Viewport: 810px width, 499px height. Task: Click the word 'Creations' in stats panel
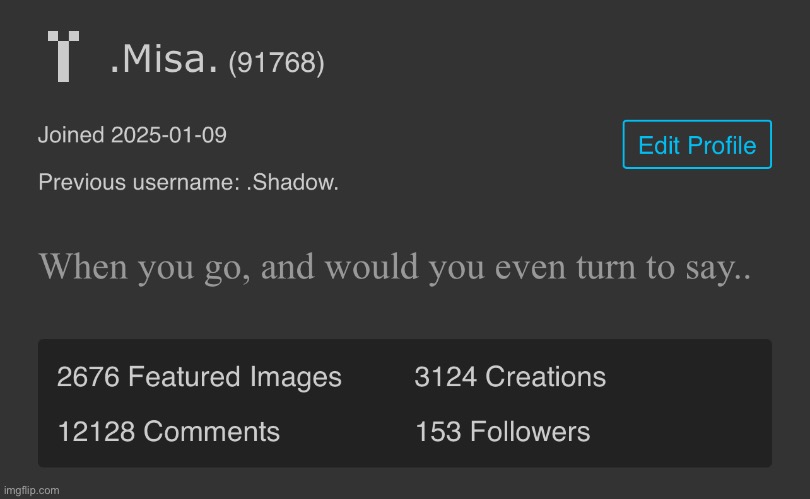[x=546, y=376]
